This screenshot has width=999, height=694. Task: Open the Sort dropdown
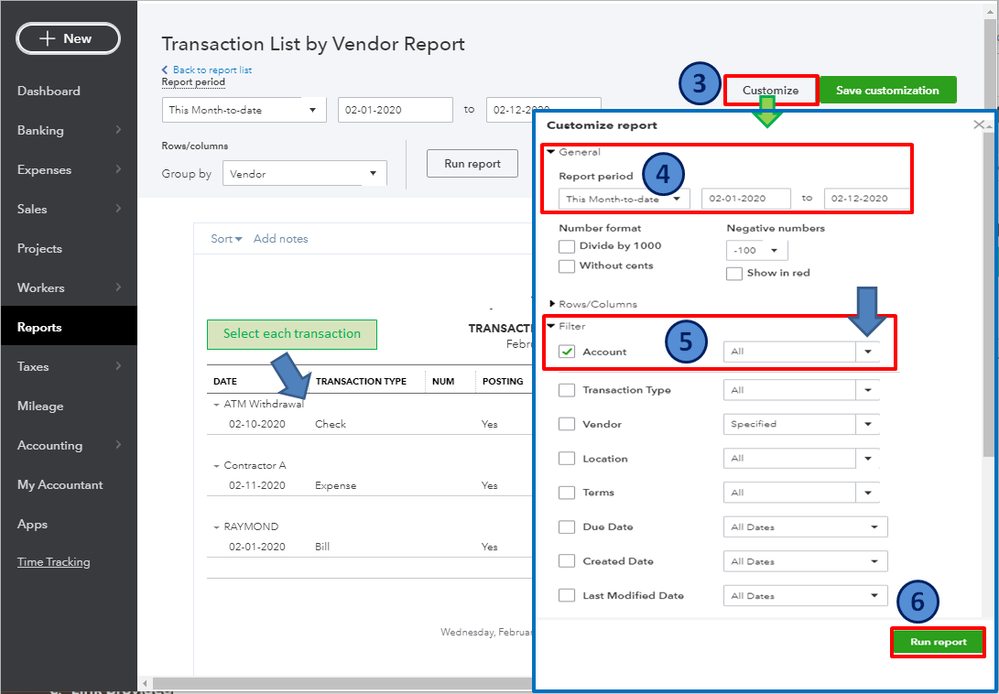(x=226, y=239)
